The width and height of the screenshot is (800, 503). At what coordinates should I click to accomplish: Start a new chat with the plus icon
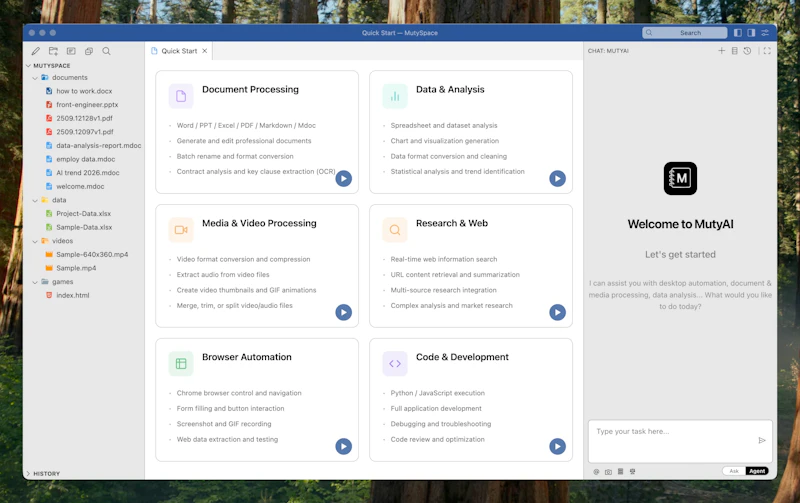[x=721, y=51]
